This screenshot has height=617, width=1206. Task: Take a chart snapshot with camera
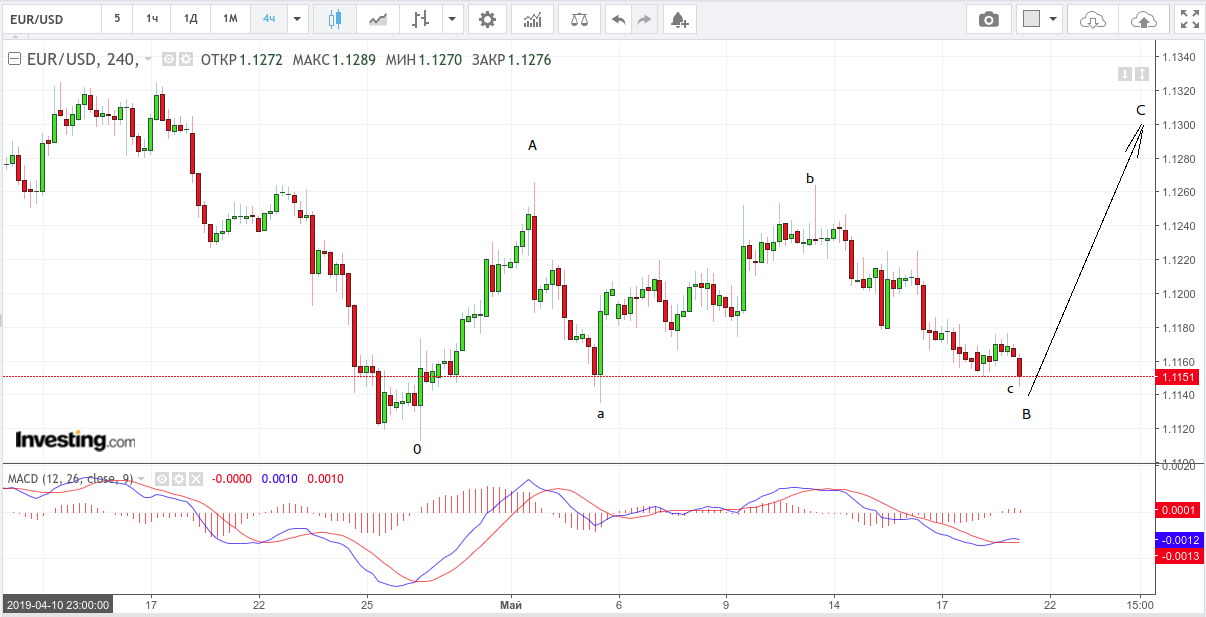click(x=989, y=19)
